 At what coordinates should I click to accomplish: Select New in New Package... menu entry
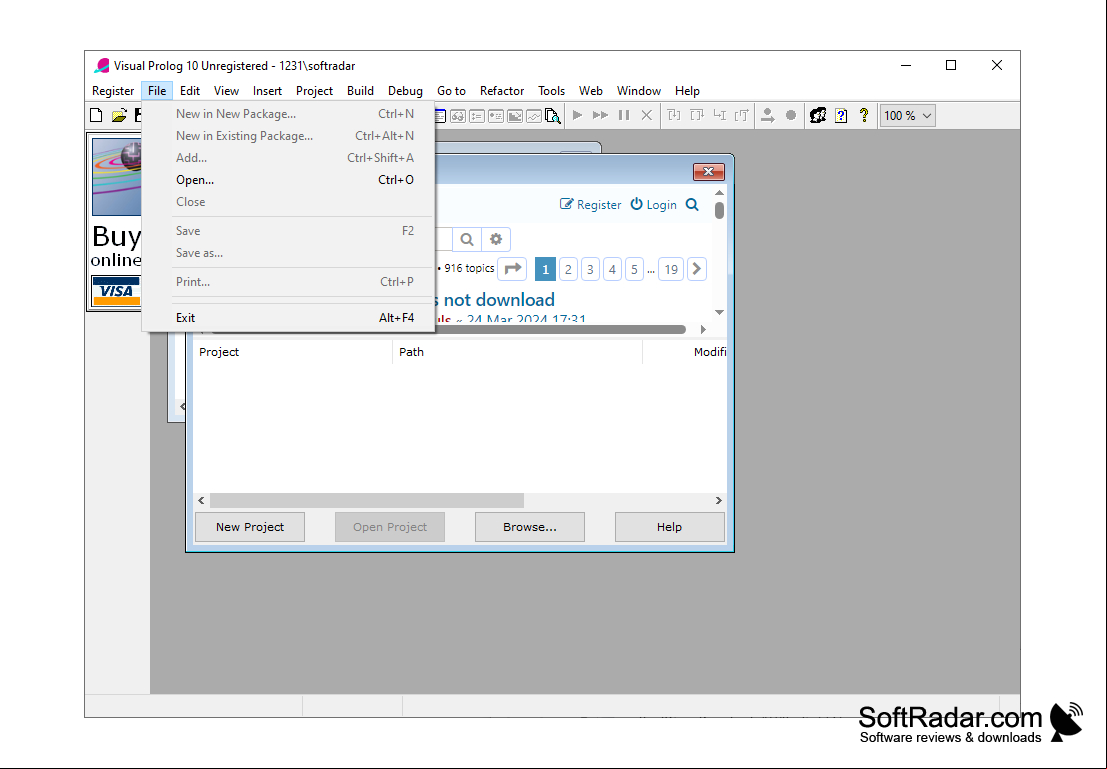tap(288, 114)
